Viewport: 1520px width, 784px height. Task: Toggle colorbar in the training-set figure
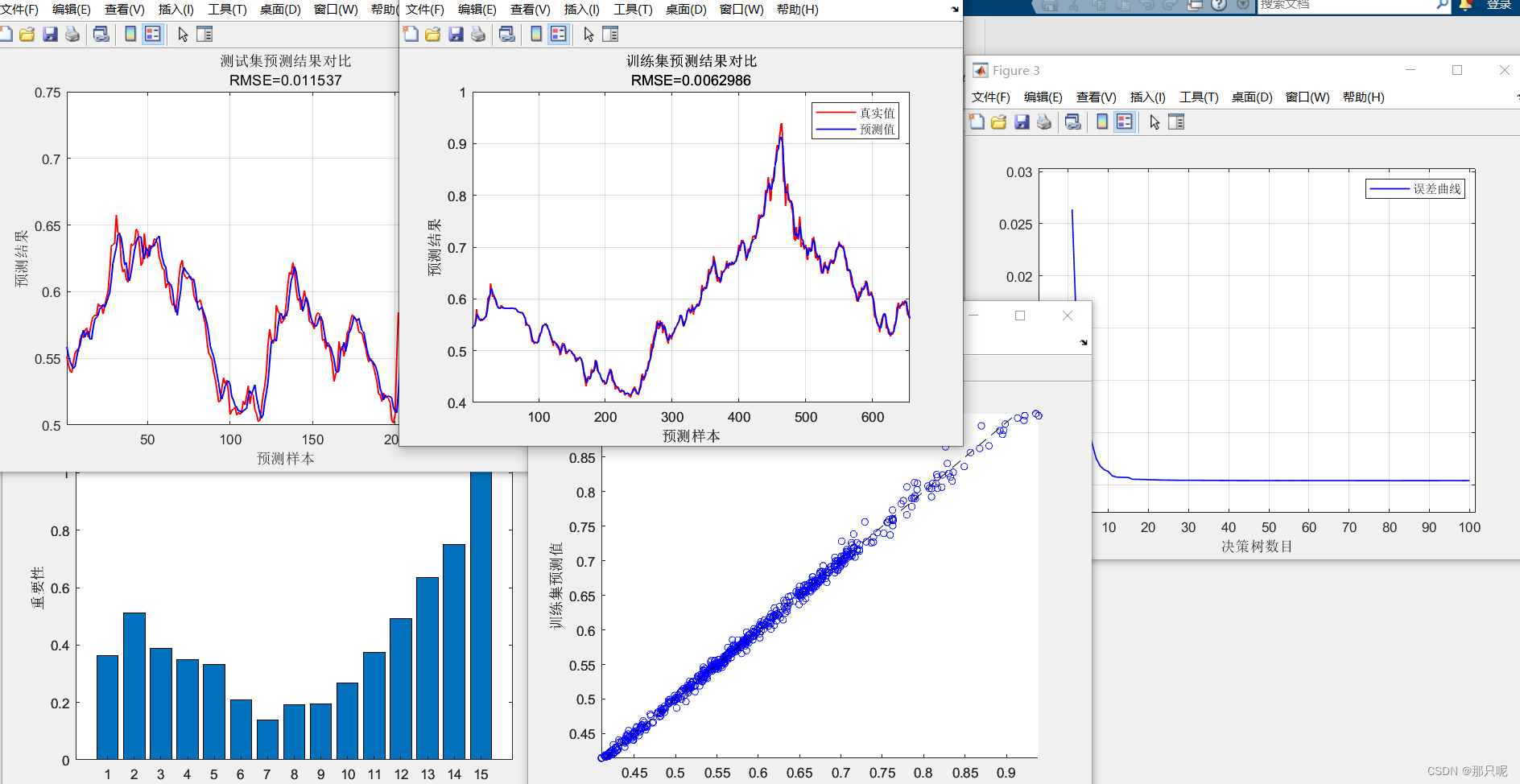tap(536, 34)
